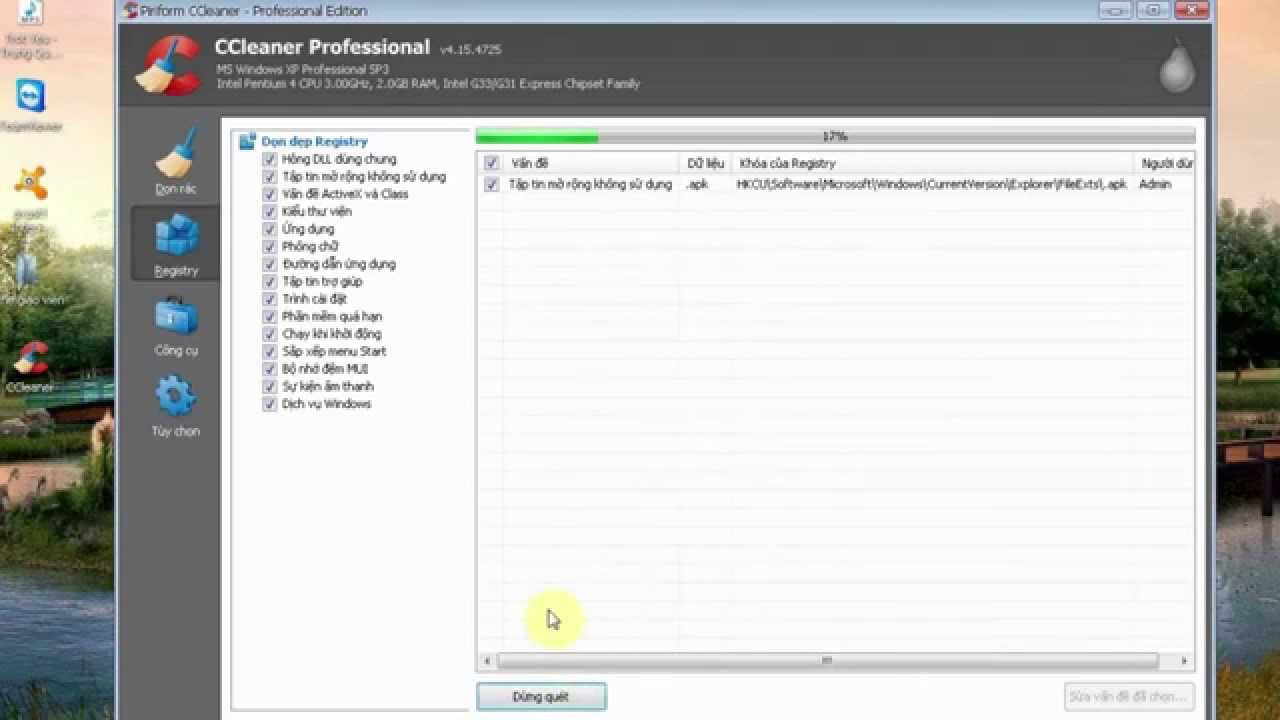Click the Dừng quét button
Image resolution: width=1280 pixels, height=720 pixels.
[541, 697]
